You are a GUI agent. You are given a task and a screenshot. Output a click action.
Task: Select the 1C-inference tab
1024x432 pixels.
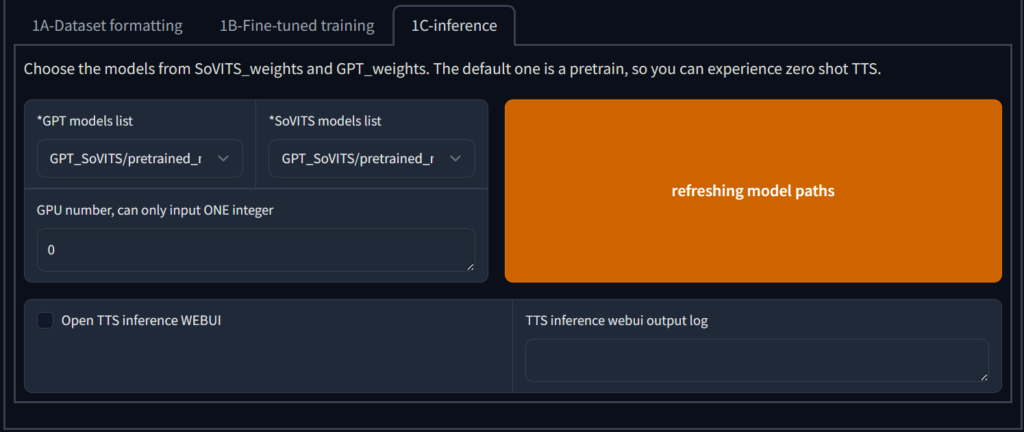454,26
